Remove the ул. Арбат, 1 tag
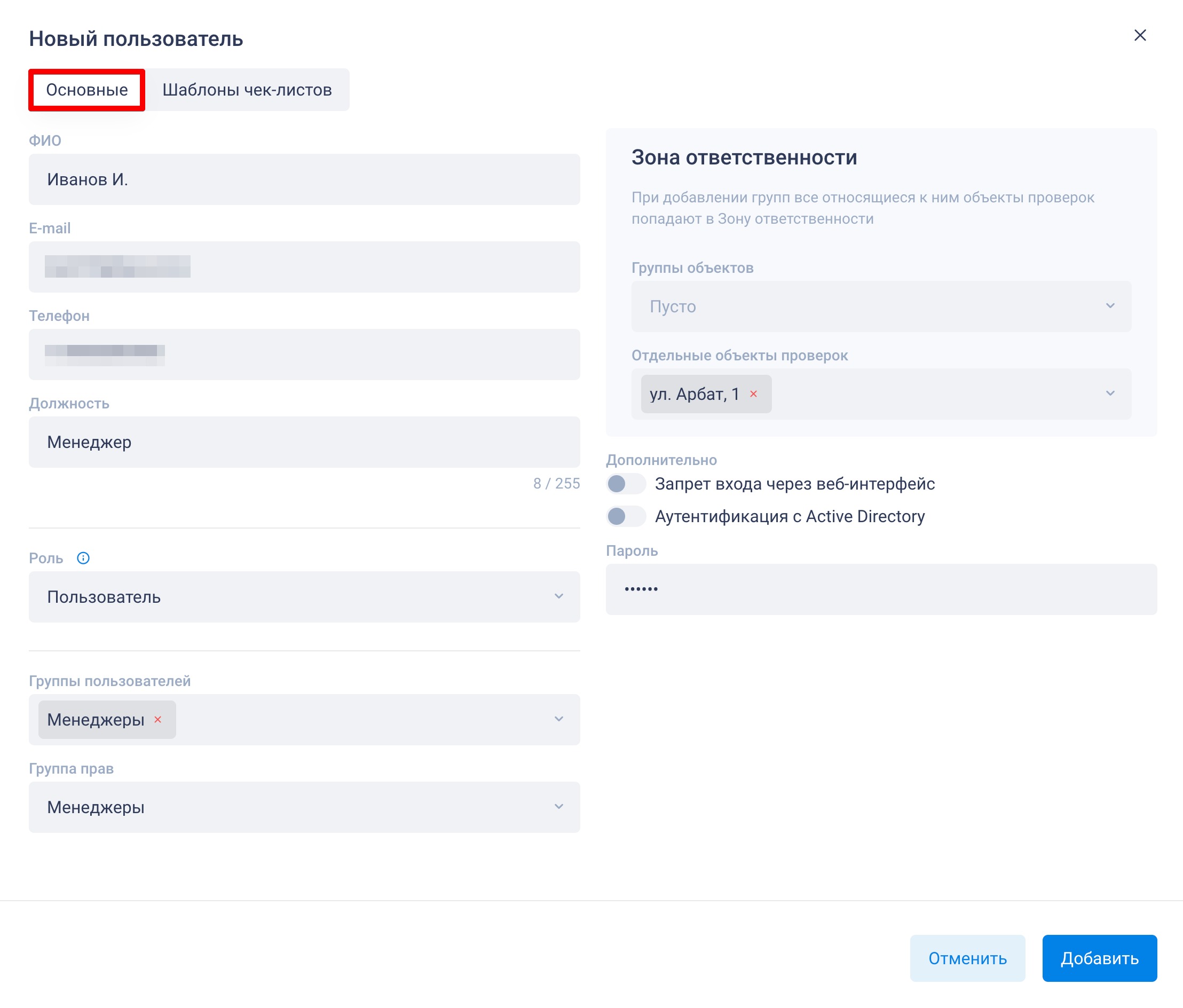 [x=753, y=394]
